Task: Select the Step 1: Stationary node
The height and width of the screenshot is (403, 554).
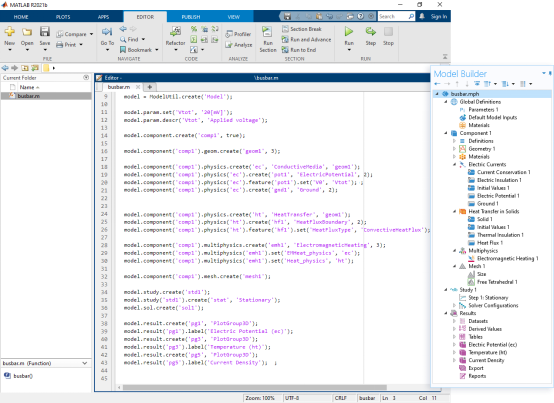Action: coord(488,297)
